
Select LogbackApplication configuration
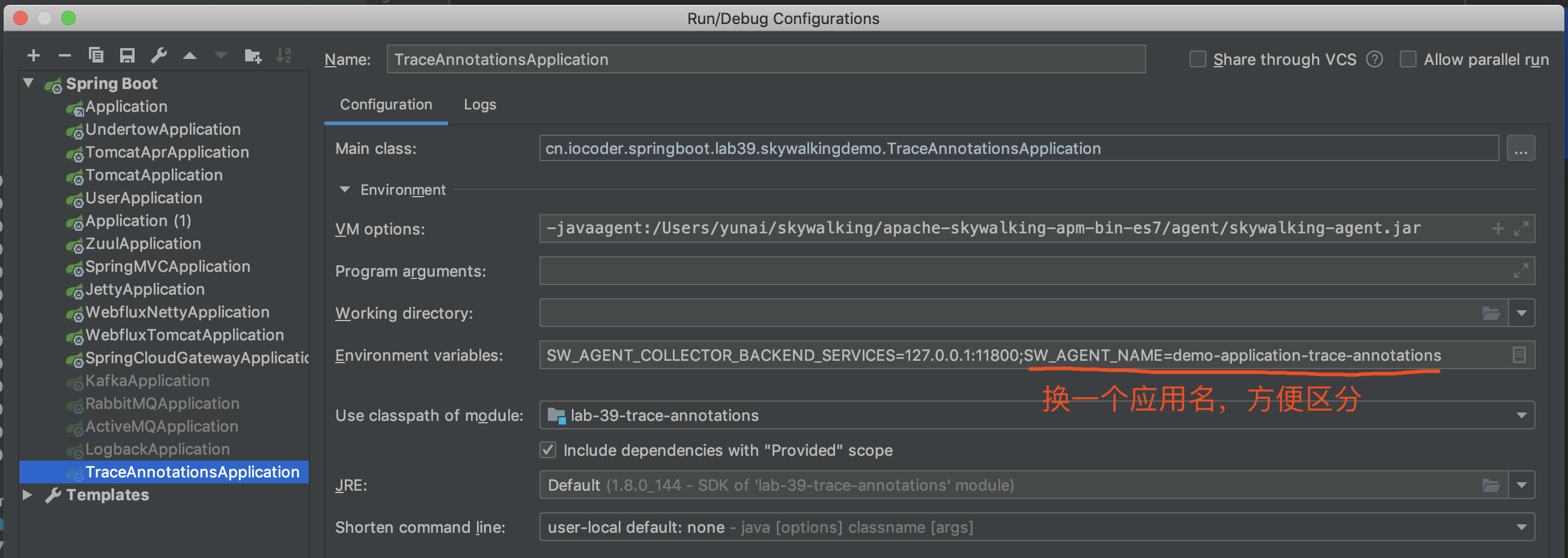pos(157,449)
